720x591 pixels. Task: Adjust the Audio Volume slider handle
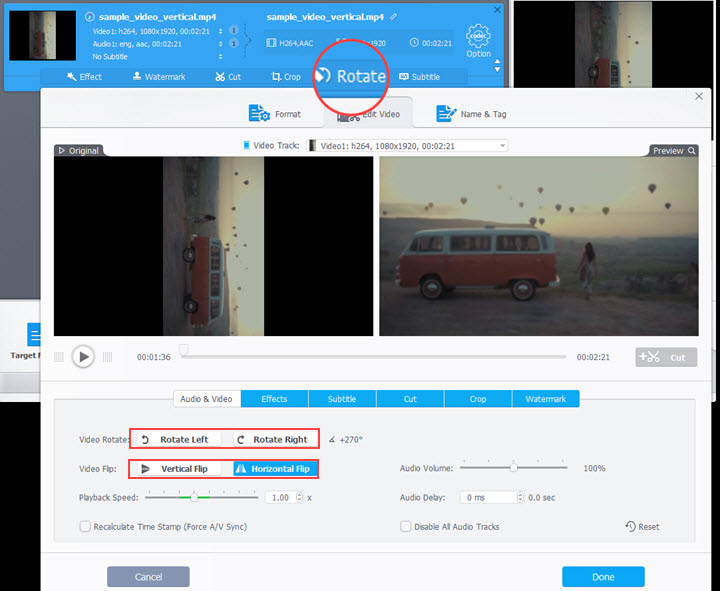[x=514, y=468]
